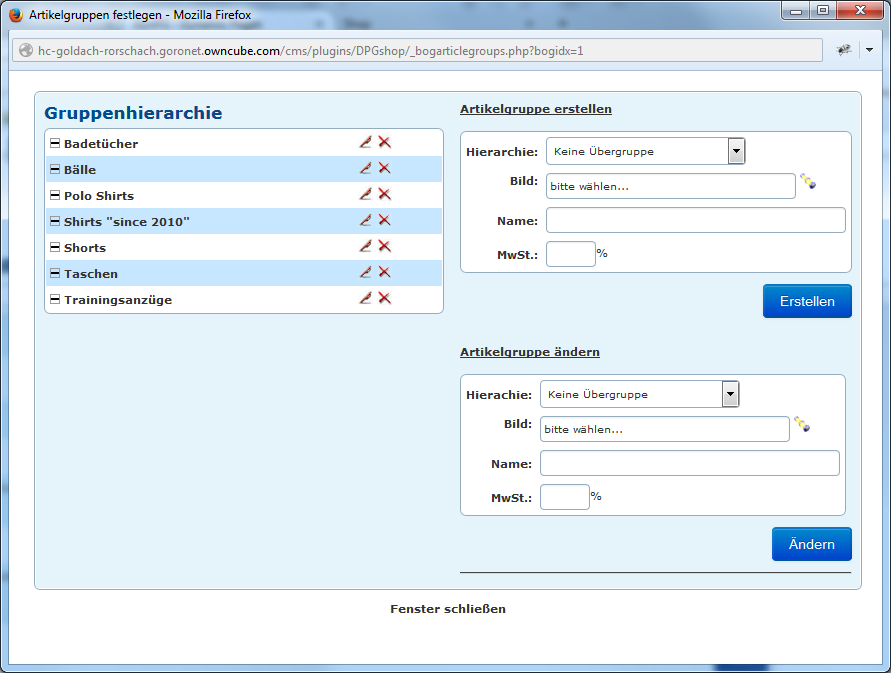The image size is (891, 673).
Task: Click image picker icon in Artikelgruppe erstellen
Action: tap(808, 182)
